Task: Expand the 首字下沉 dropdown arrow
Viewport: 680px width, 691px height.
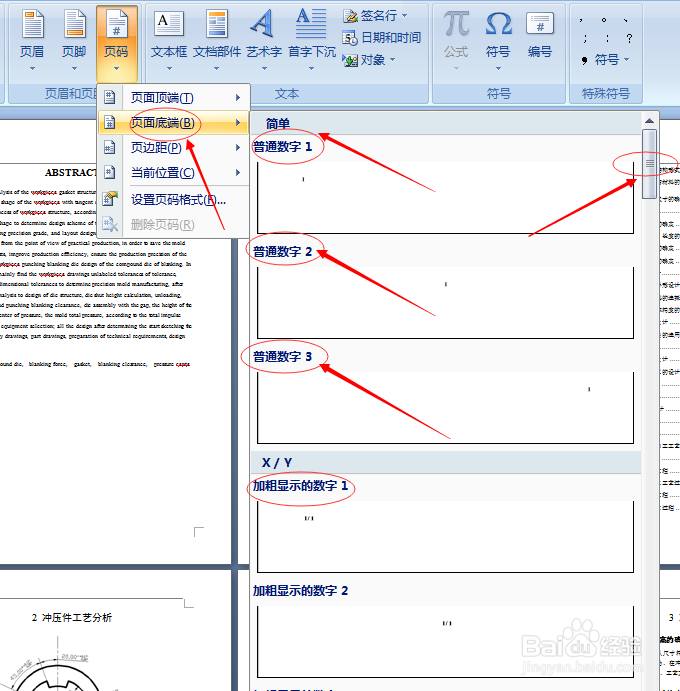Action: [312, 68]
